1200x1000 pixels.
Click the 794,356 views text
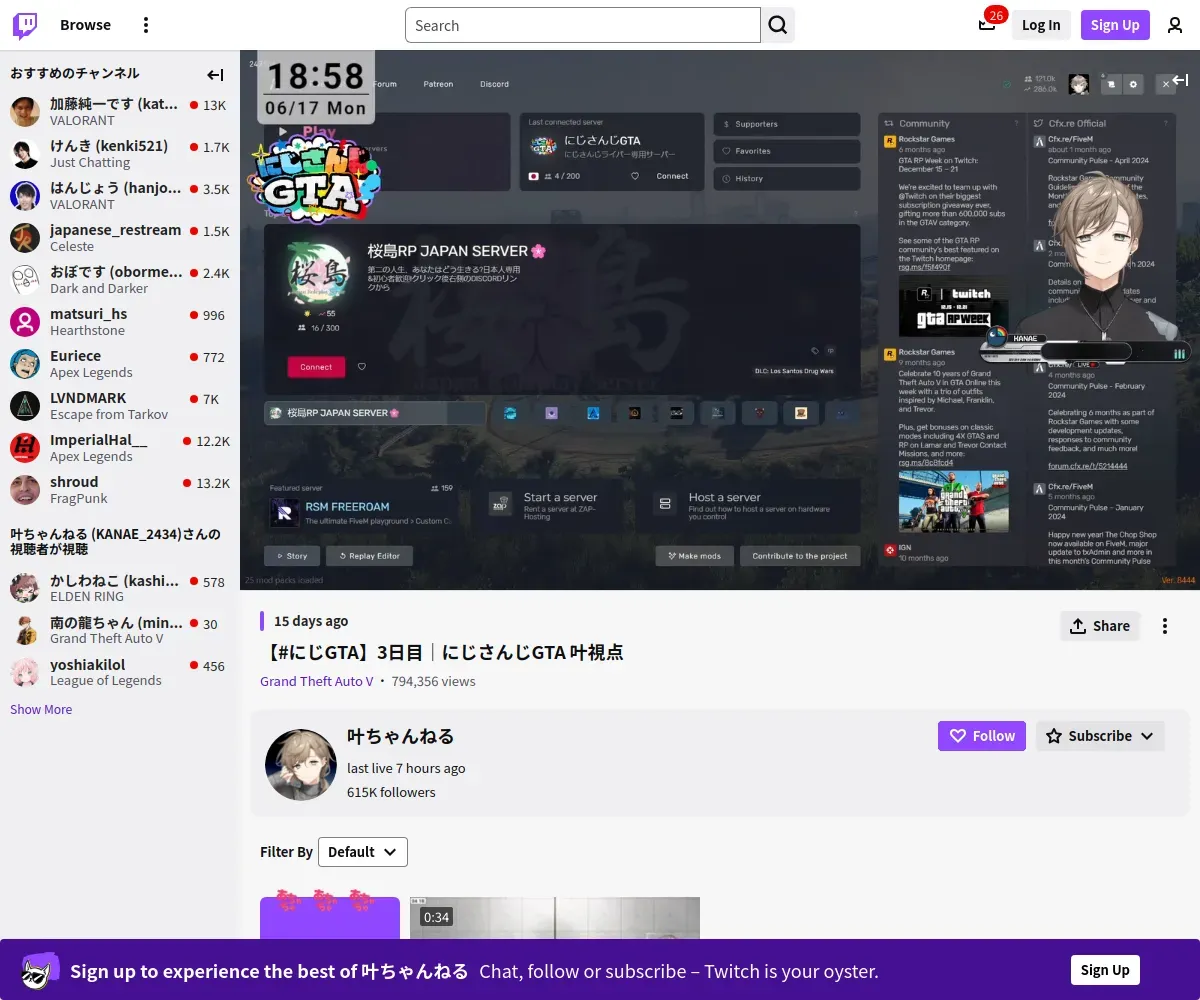pyautogui.click(x=433, y=681)
